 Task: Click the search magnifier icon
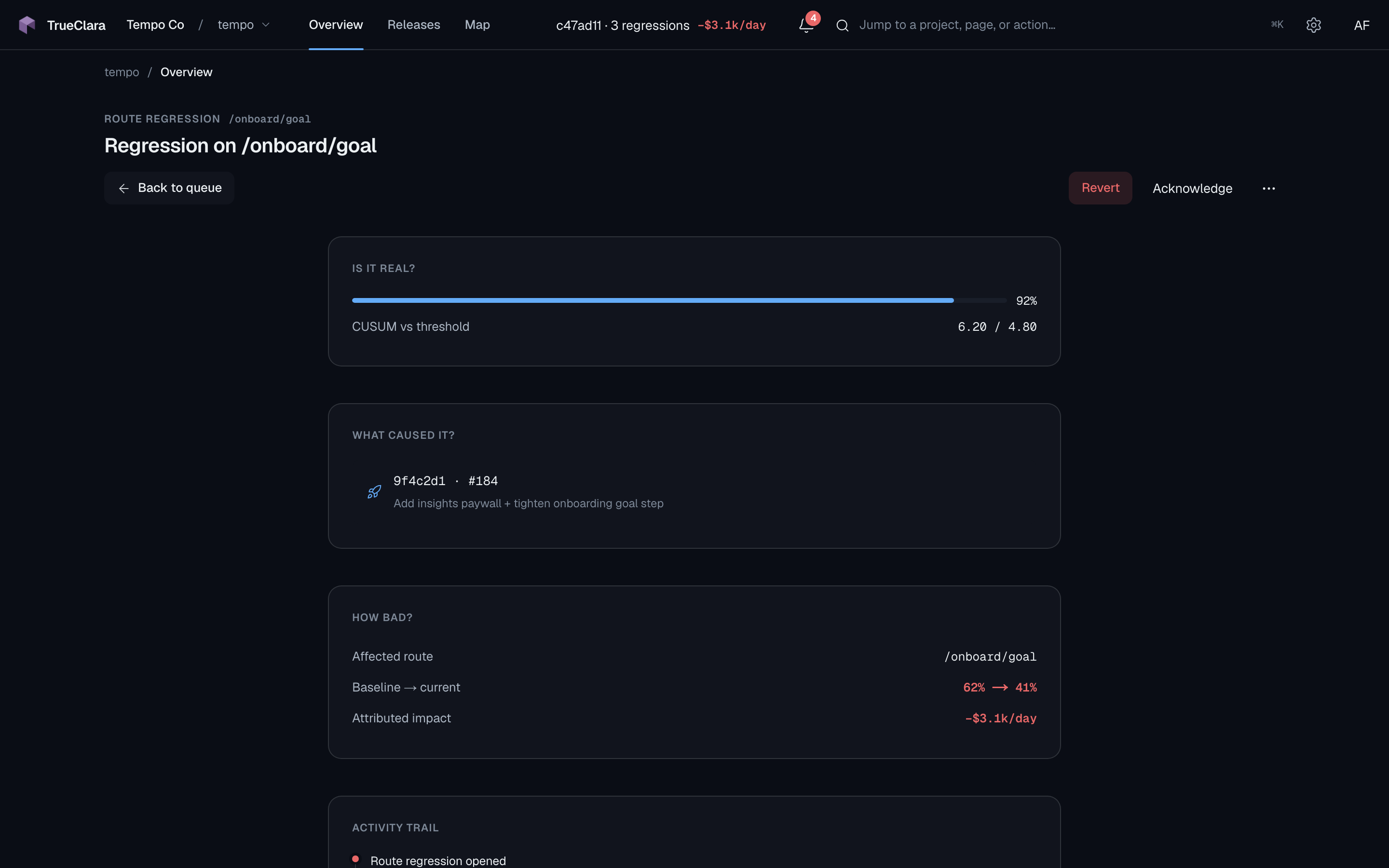pos(842,25)
